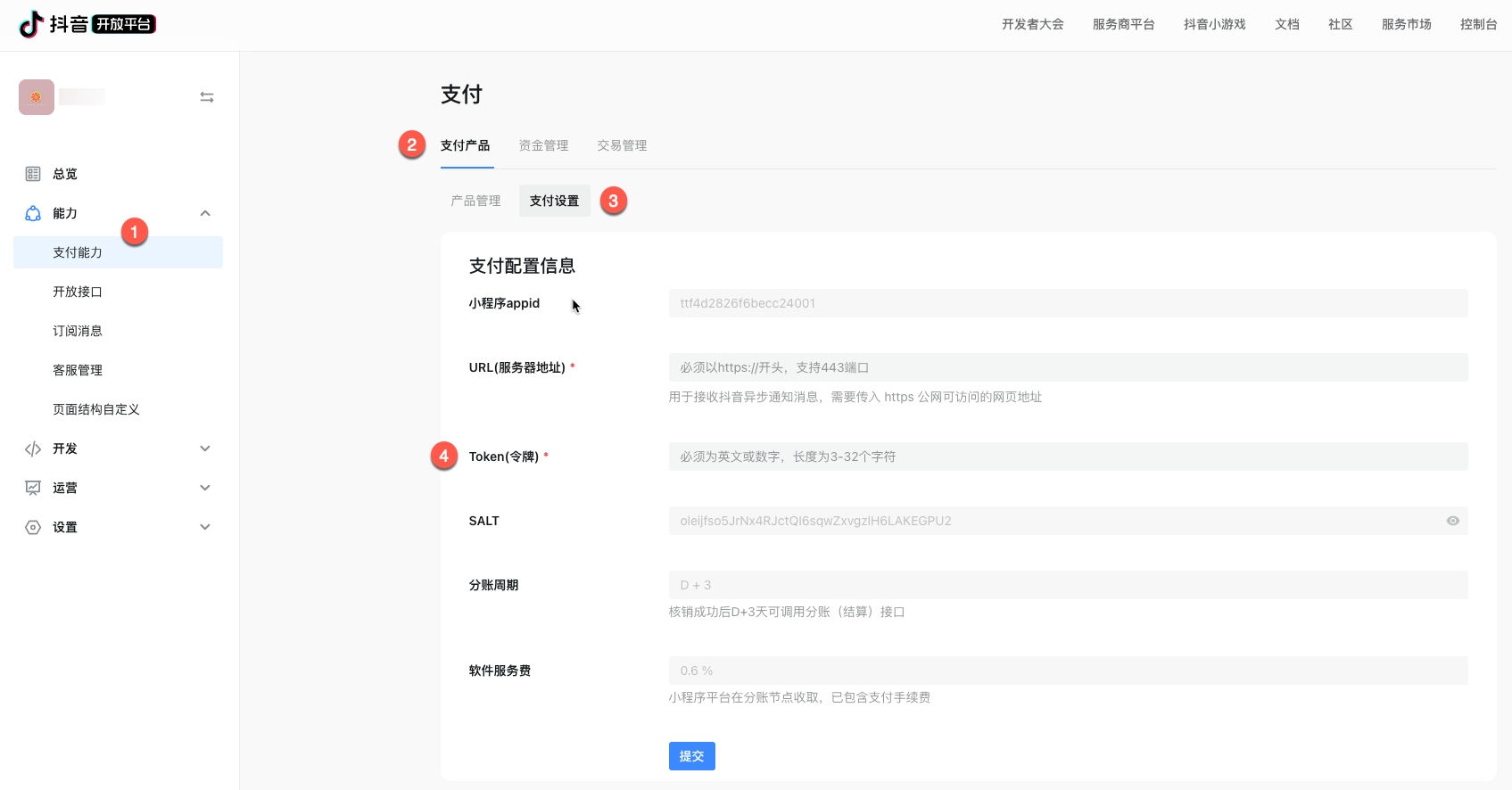Click the 用于接收抖音异步通知消息 hint text

[855, 397]
